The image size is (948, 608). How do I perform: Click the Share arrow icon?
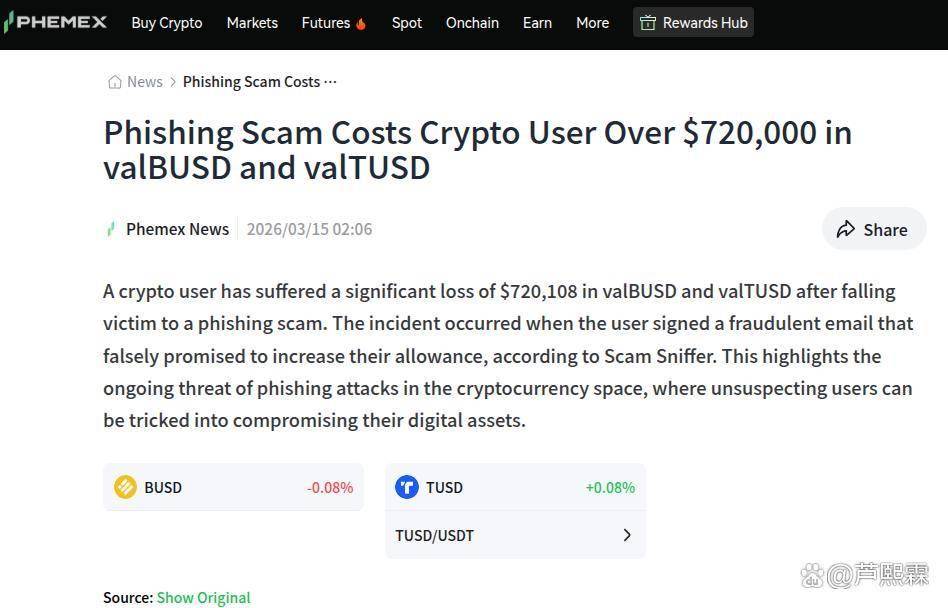(x=846, y=229)
